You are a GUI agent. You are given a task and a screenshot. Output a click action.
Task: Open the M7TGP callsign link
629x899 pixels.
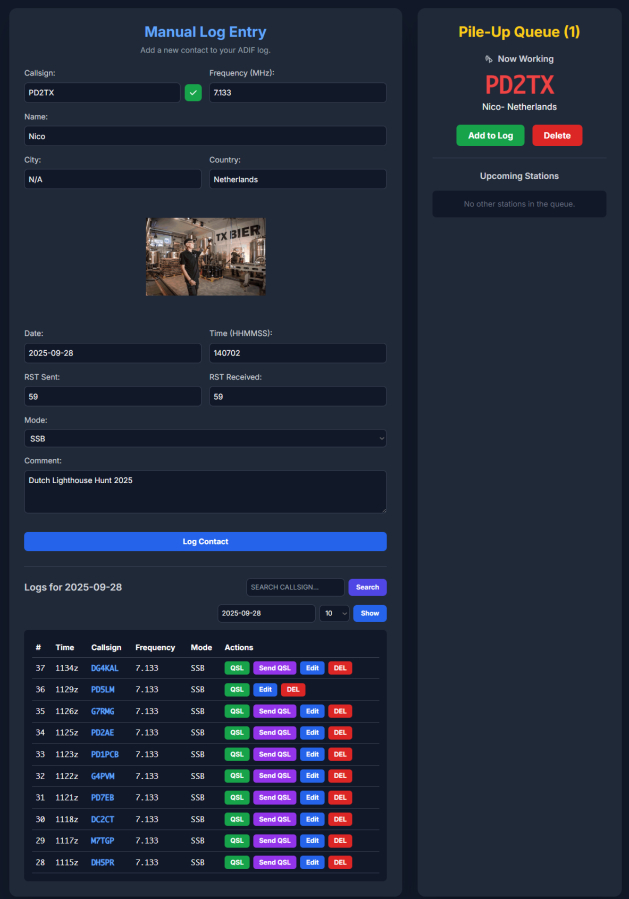pos(102,841)
